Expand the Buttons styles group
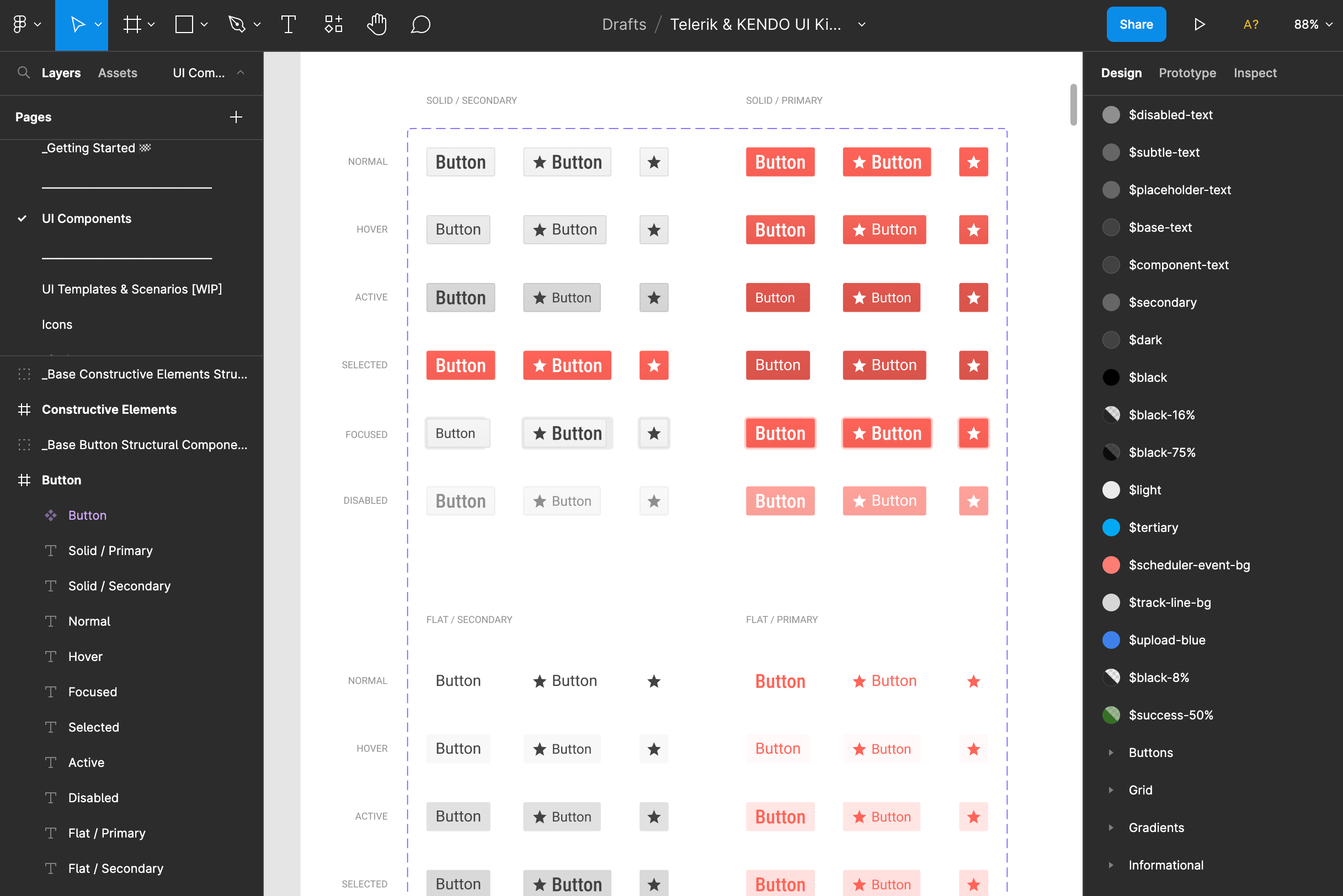 pyautogui.click(x=1111, y=753)
